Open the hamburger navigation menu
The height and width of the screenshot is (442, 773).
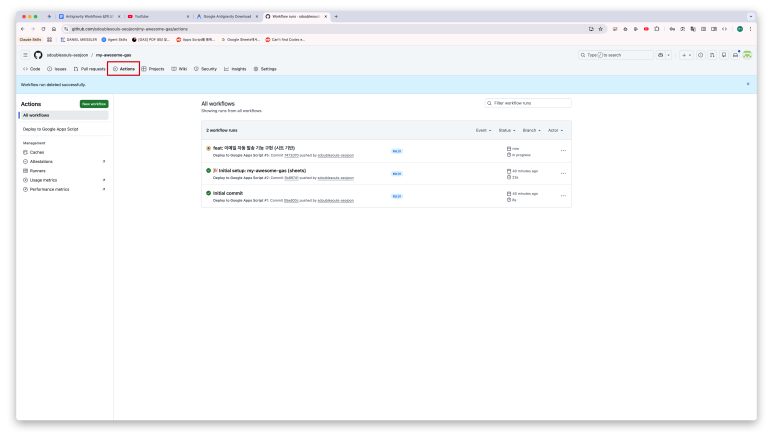click(x=26, y=55)
